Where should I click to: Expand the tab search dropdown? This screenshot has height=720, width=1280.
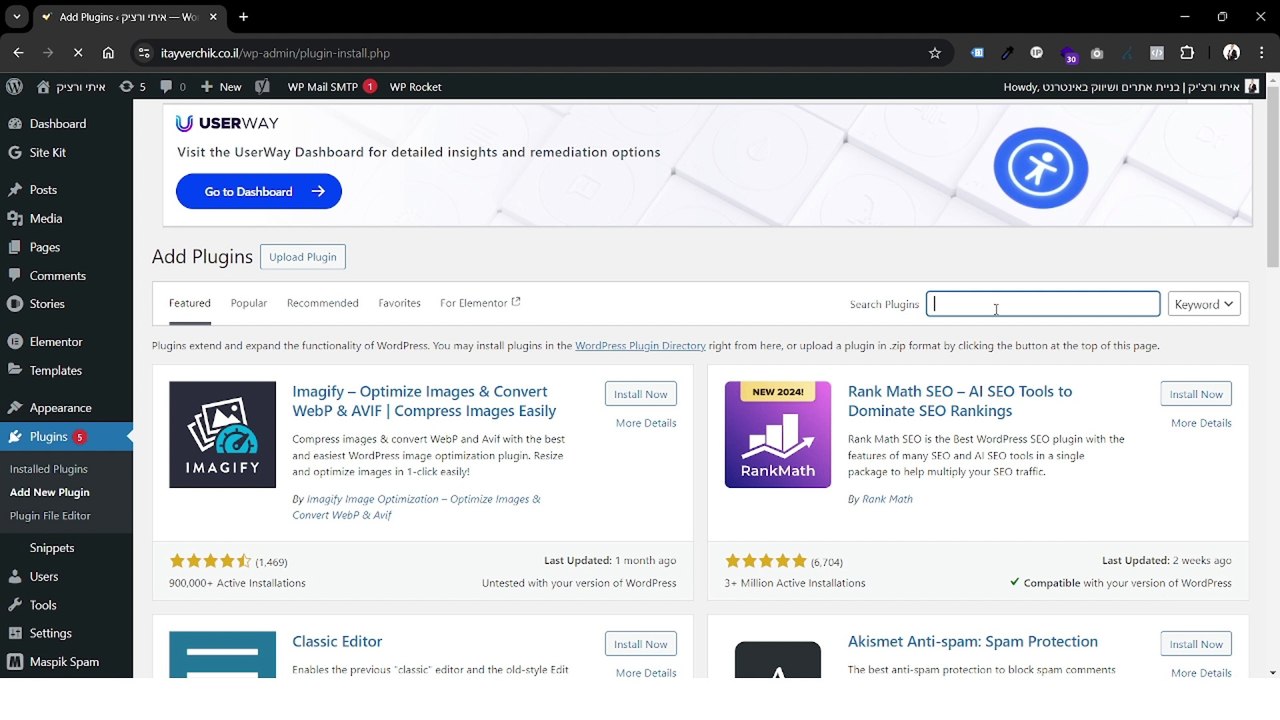[16, 17]
